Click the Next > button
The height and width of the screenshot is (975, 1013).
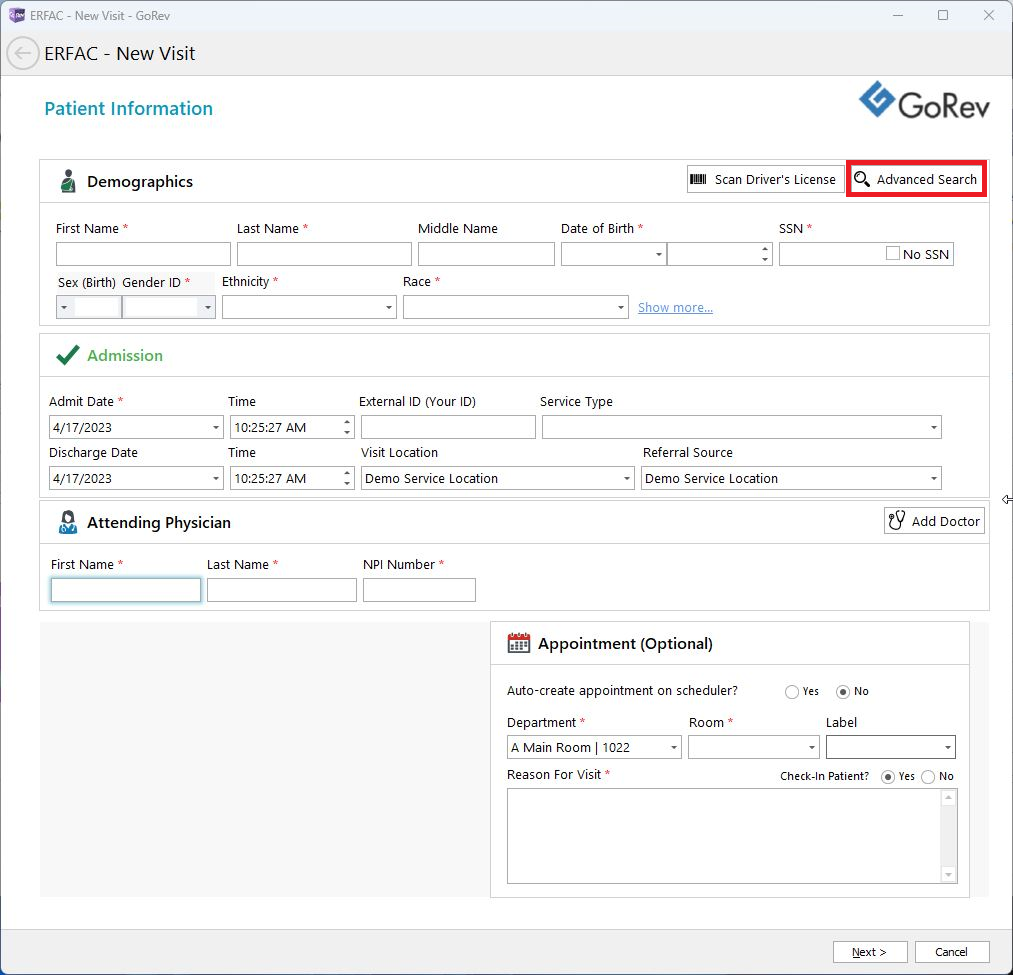(870, 952)
